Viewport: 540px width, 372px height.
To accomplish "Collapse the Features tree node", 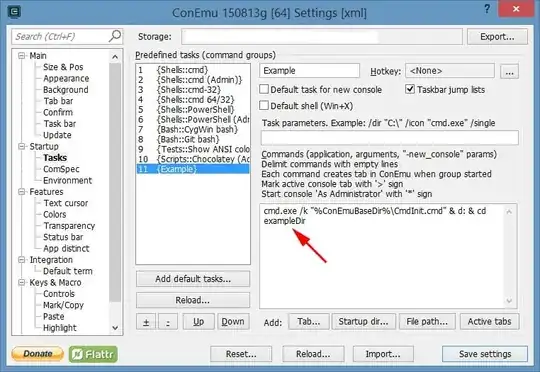I will (x=22, y=192).
